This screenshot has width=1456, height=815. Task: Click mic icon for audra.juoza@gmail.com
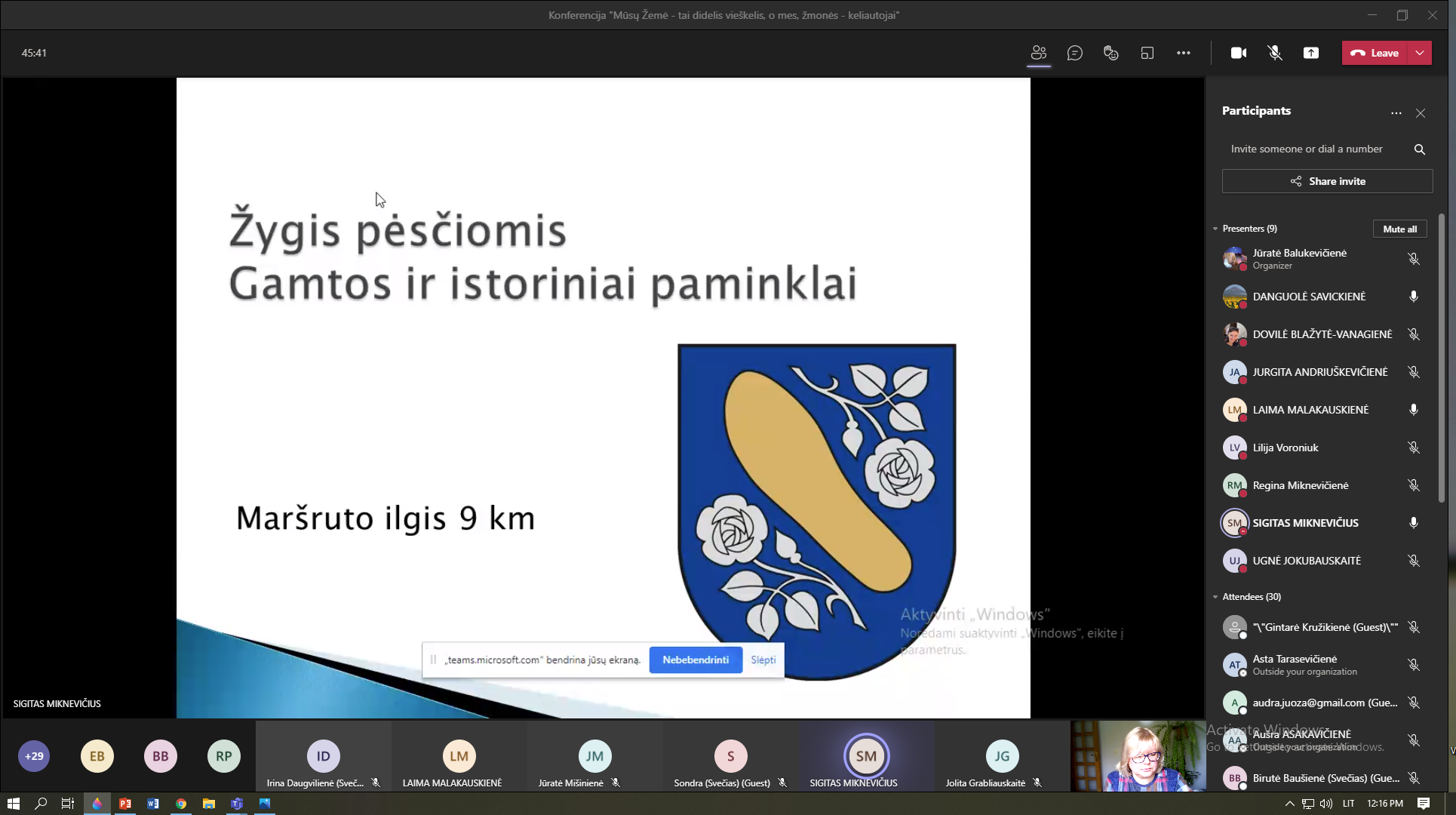1414,703
